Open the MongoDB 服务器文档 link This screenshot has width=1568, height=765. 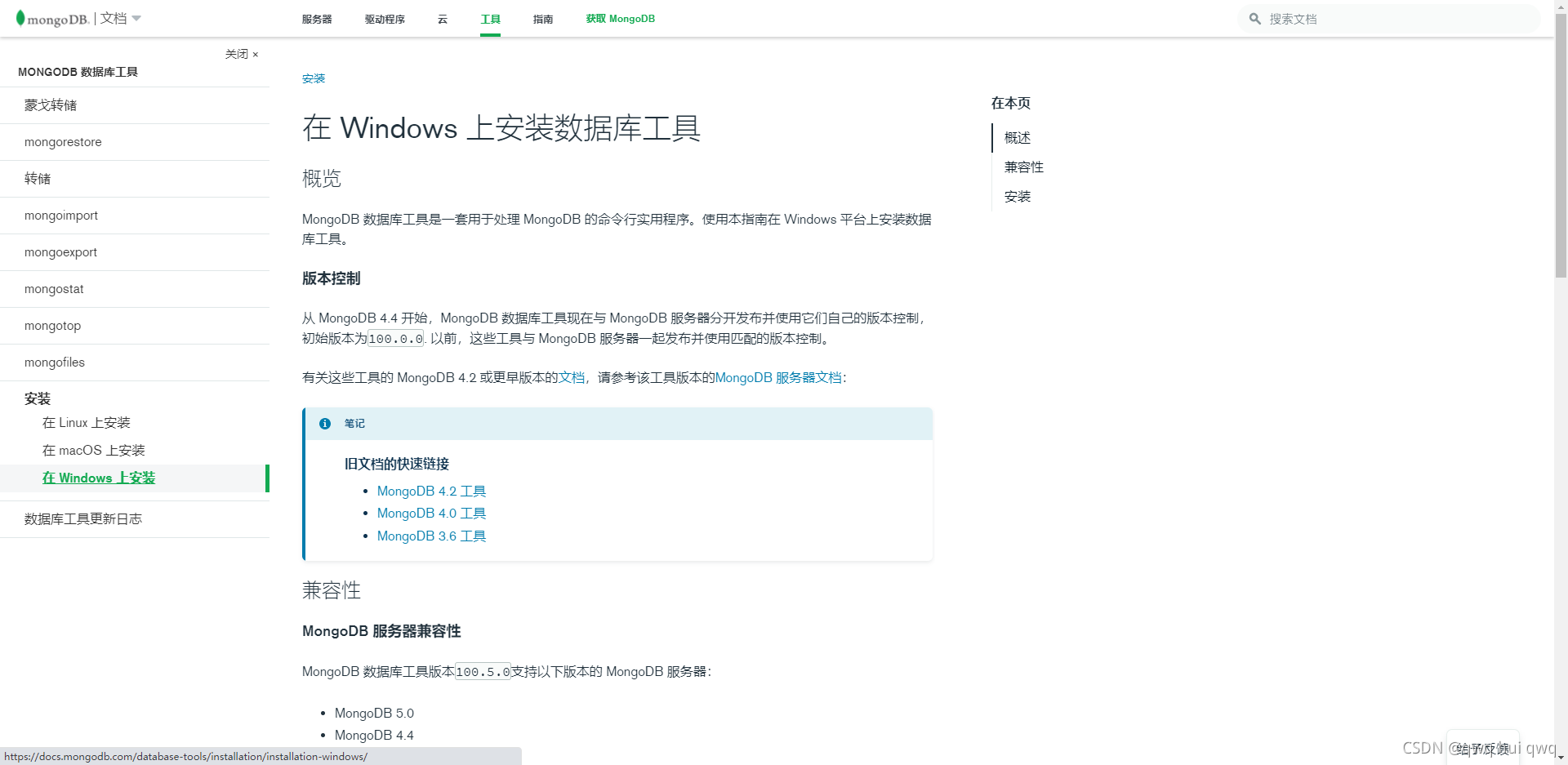(x=778, y=378)
